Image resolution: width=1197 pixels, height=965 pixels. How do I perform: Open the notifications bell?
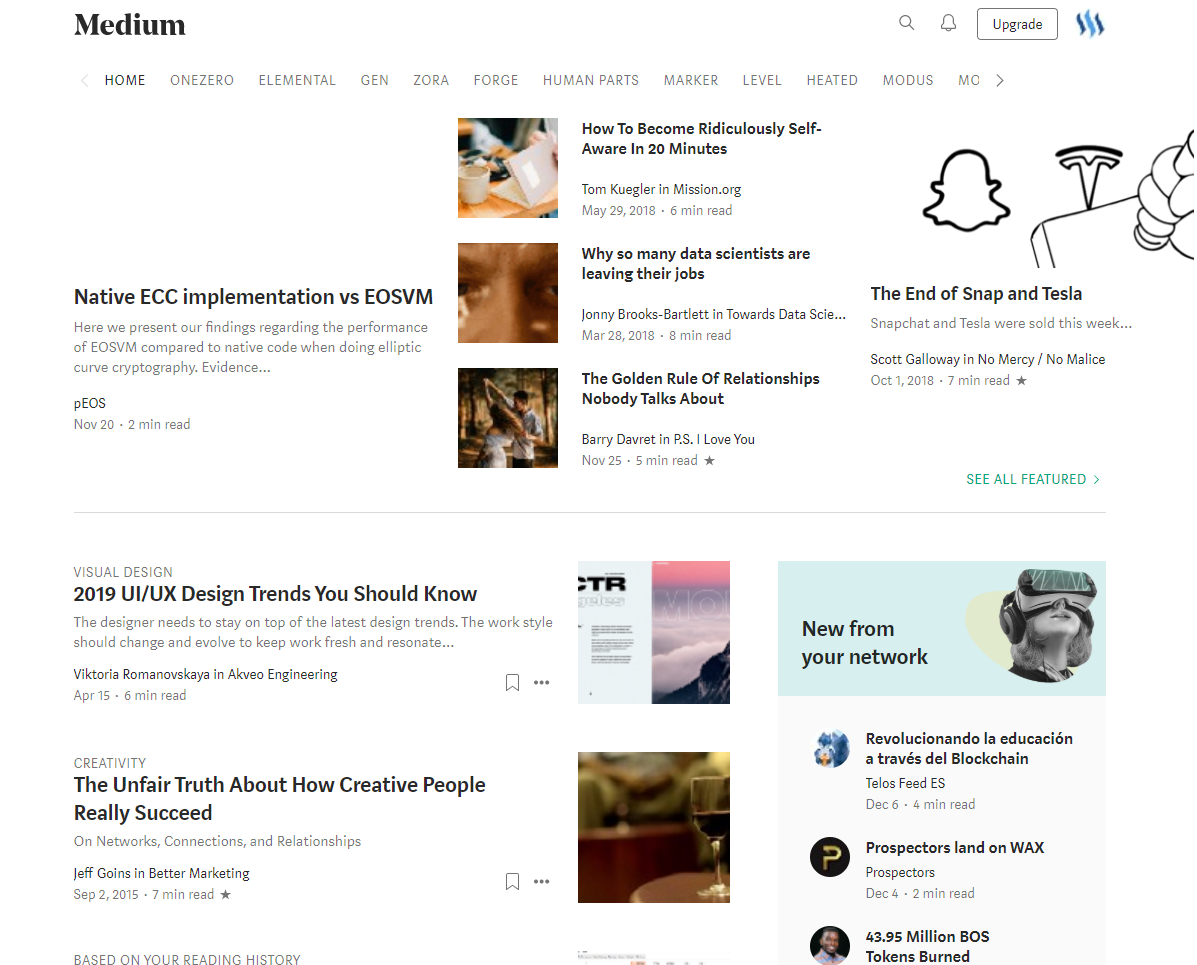pos(948,23)
